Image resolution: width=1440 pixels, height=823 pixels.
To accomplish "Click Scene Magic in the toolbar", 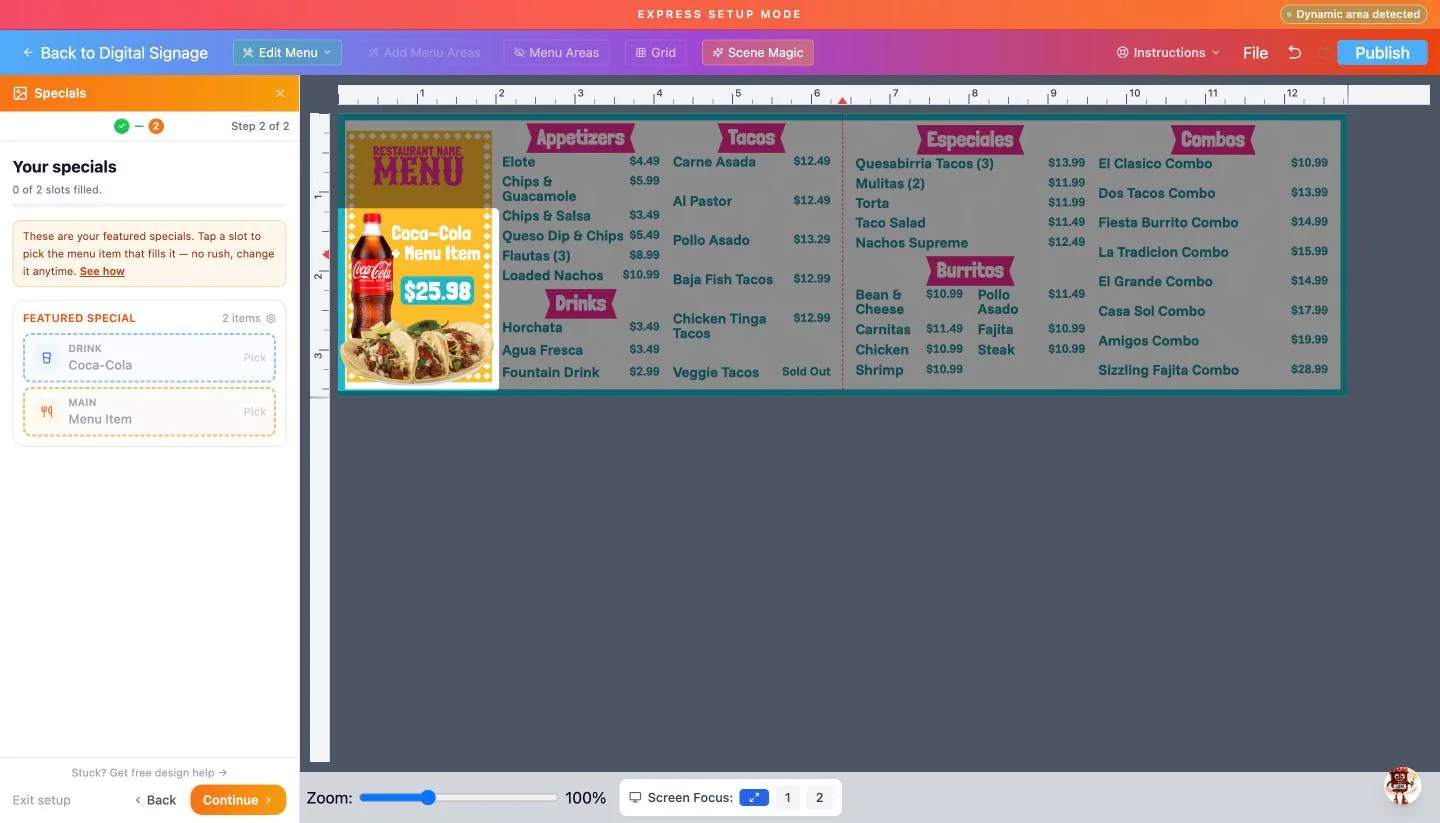I will point(758,52).
